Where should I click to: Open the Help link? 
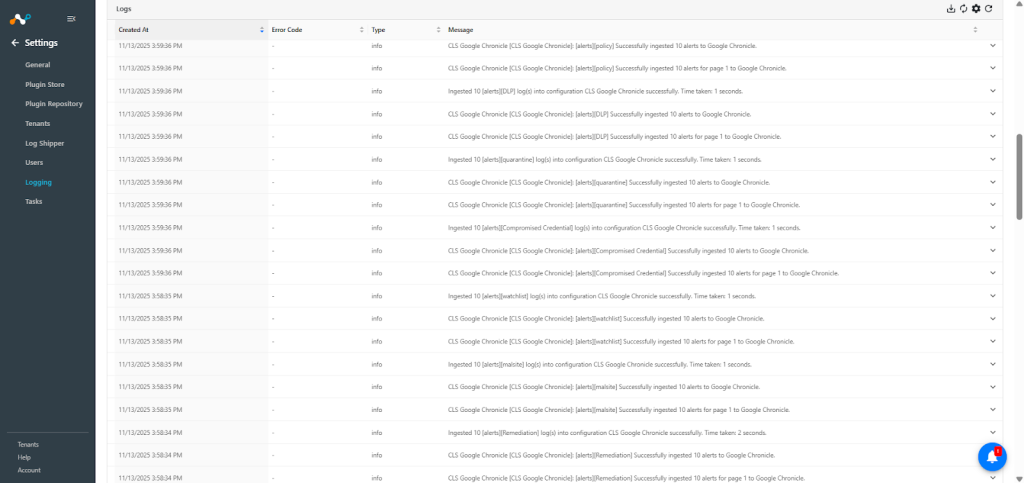(24, 458)
